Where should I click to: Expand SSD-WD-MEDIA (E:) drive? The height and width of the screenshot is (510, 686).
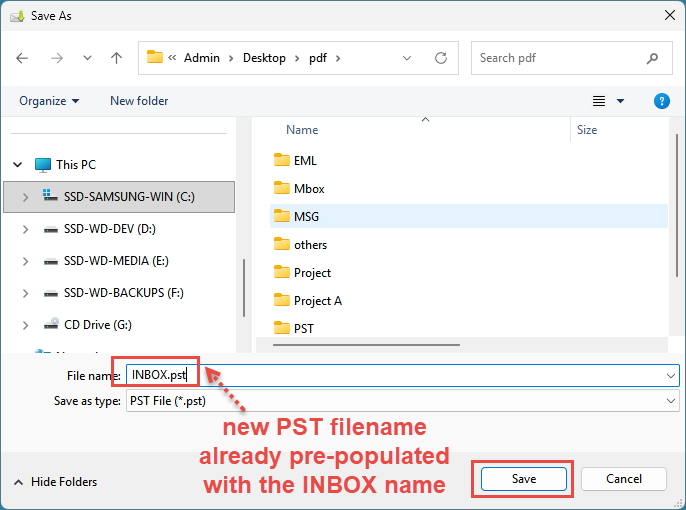pyautogui.click(x=25, y=261)
